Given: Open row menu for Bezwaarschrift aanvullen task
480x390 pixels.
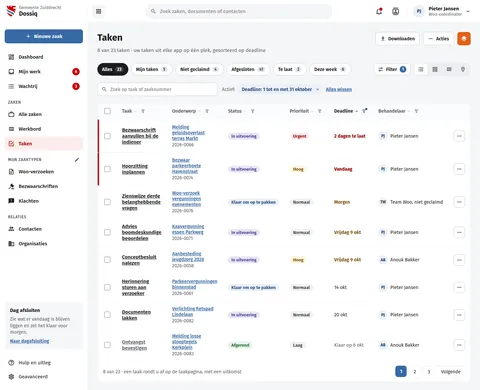Looking at the screenshot, I should point(459,136).
